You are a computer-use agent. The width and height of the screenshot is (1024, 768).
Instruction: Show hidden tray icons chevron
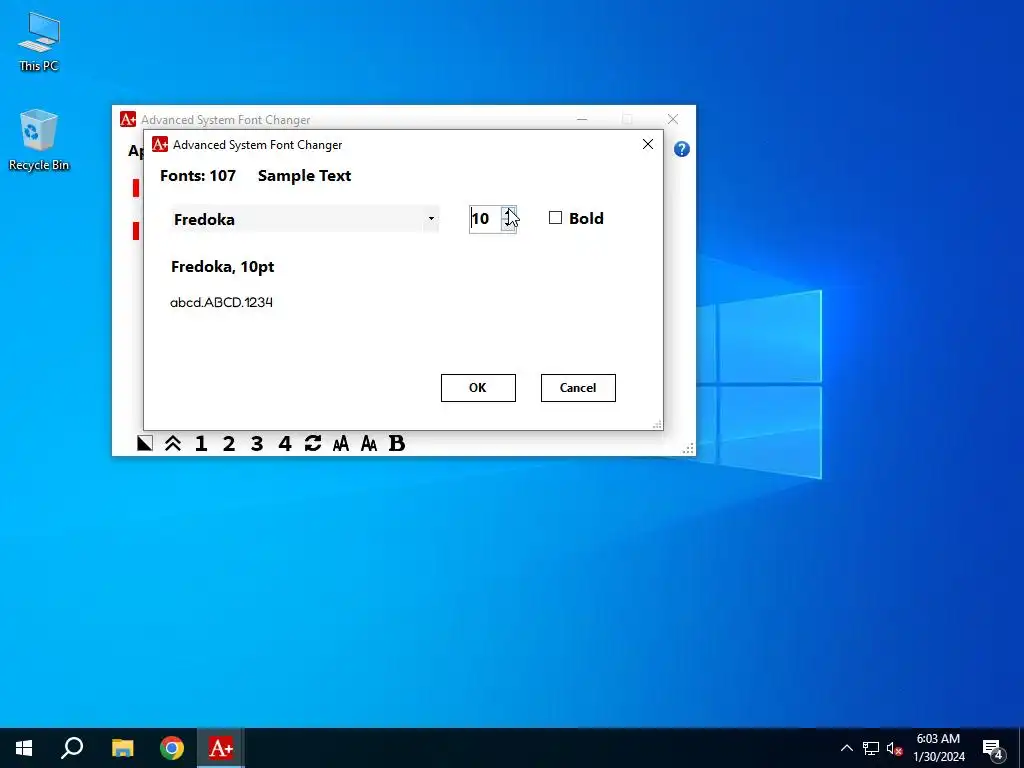click(846, 748)
